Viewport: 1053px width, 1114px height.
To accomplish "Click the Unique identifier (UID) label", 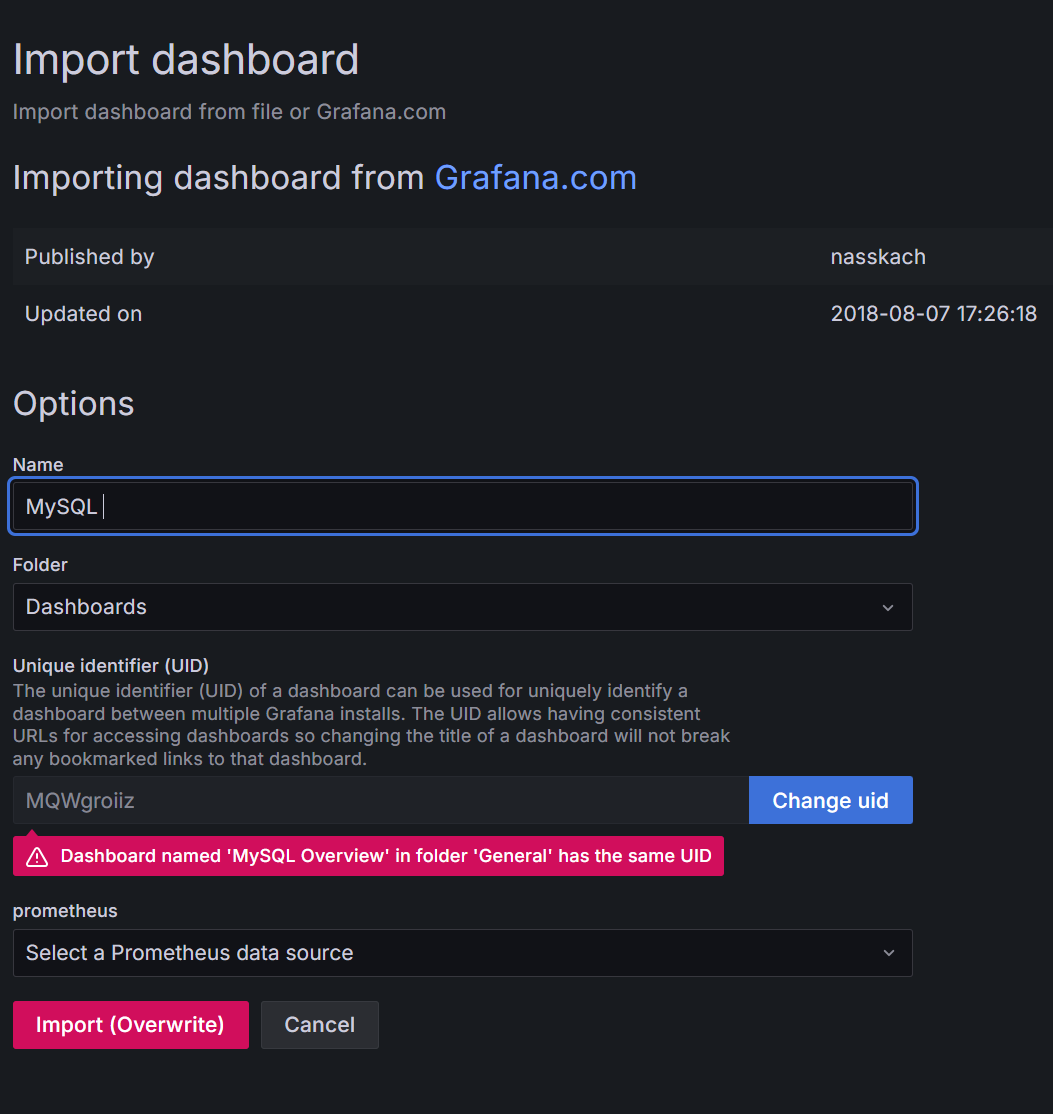I will [x=111, y=666].
